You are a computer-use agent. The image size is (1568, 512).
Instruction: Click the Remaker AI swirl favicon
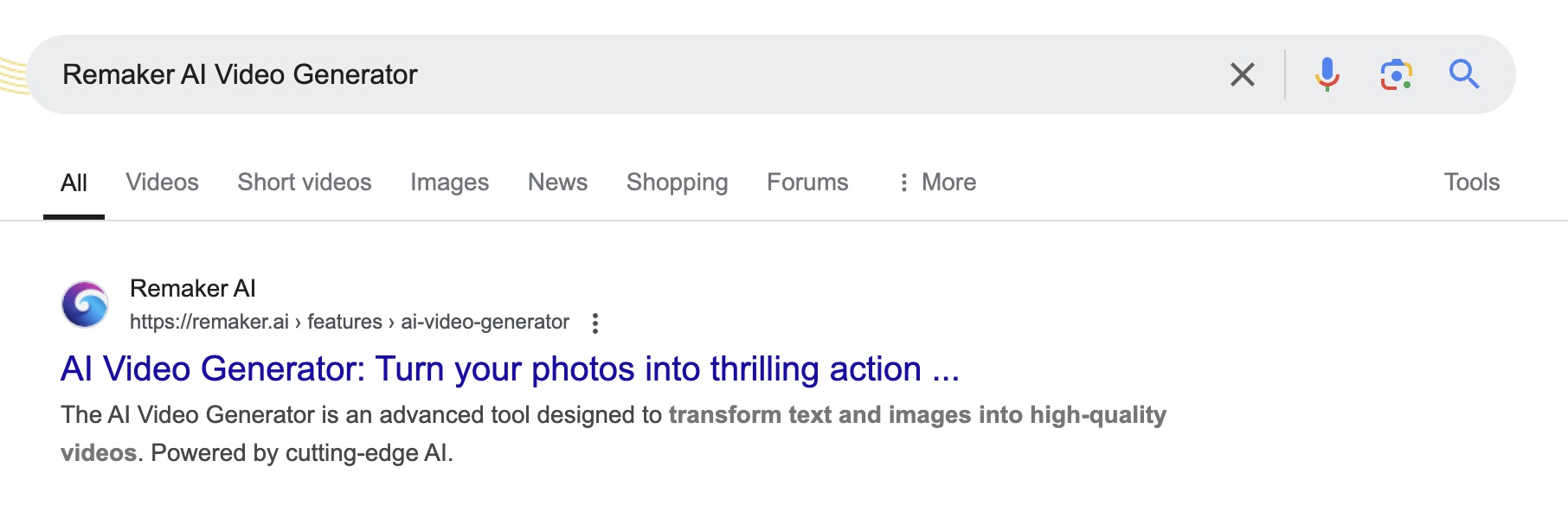(x=85, y=304)
